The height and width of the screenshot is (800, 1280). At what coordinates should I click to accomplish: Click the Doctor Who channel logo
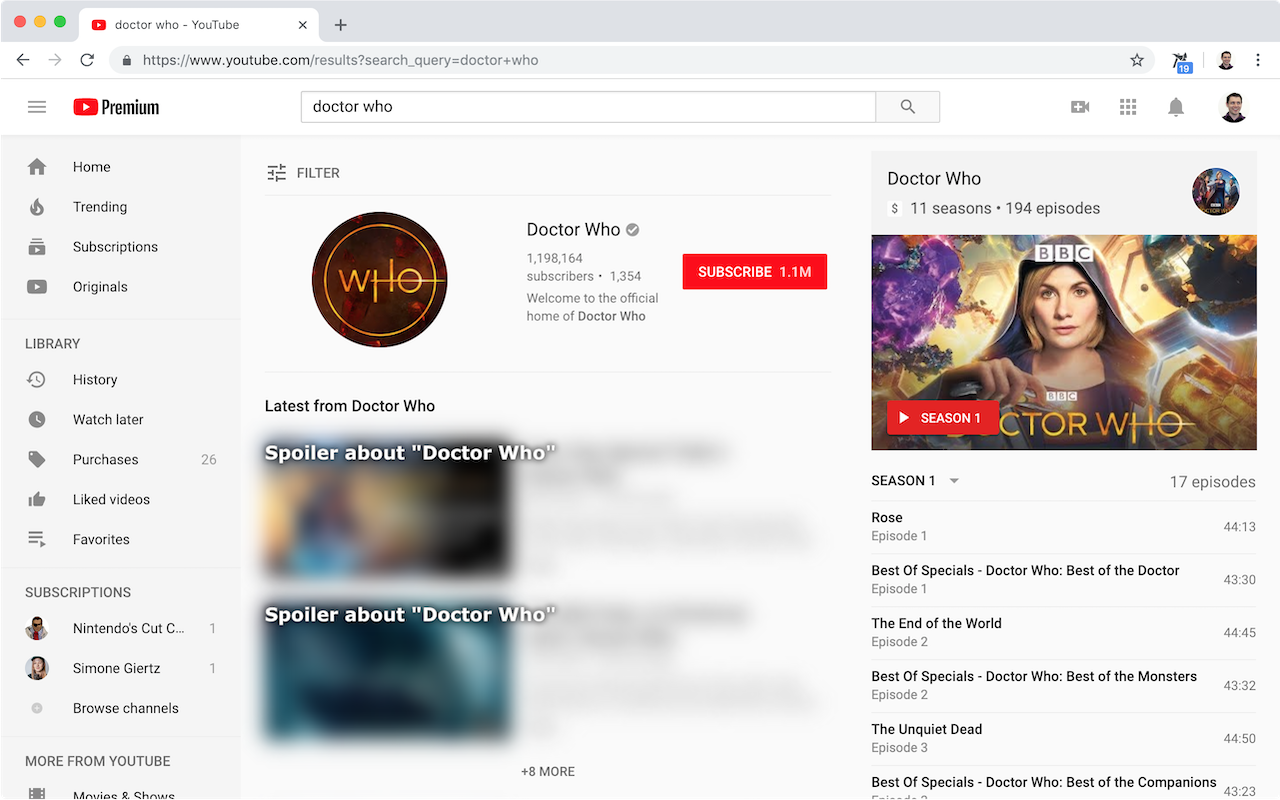[x=380, y=279]
